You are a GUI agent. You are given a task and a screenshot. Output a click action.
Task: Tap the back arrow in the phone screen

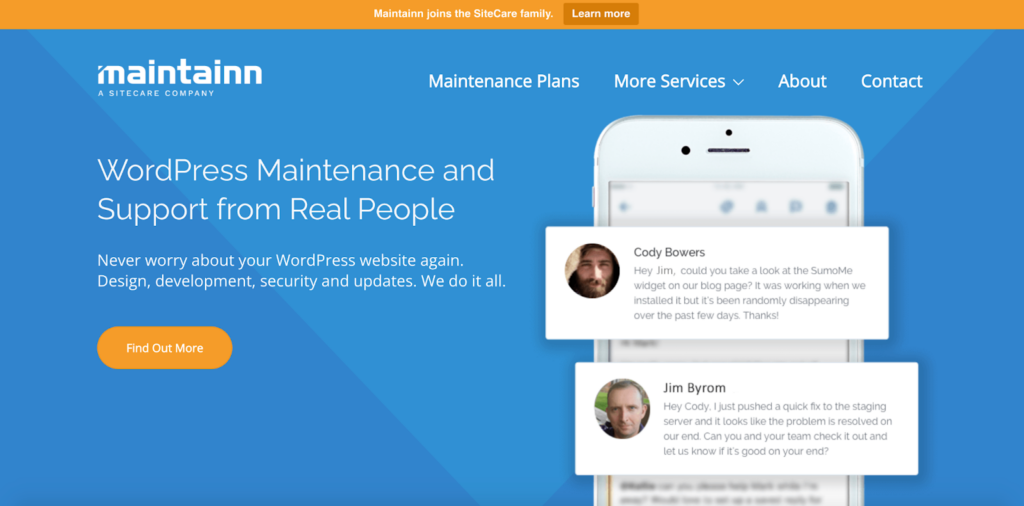point(624,207)
